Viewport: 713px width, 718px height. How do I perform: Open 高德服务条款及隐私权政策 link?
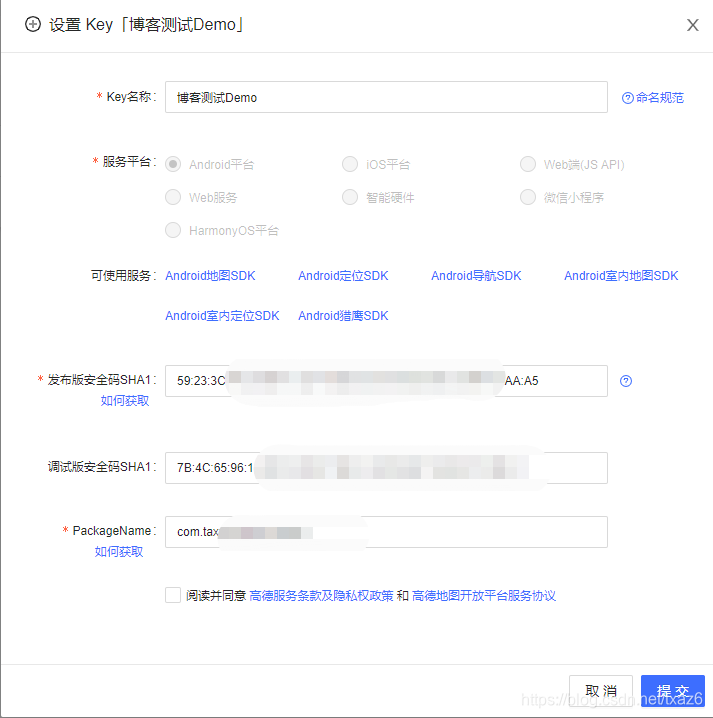[321, 596]
